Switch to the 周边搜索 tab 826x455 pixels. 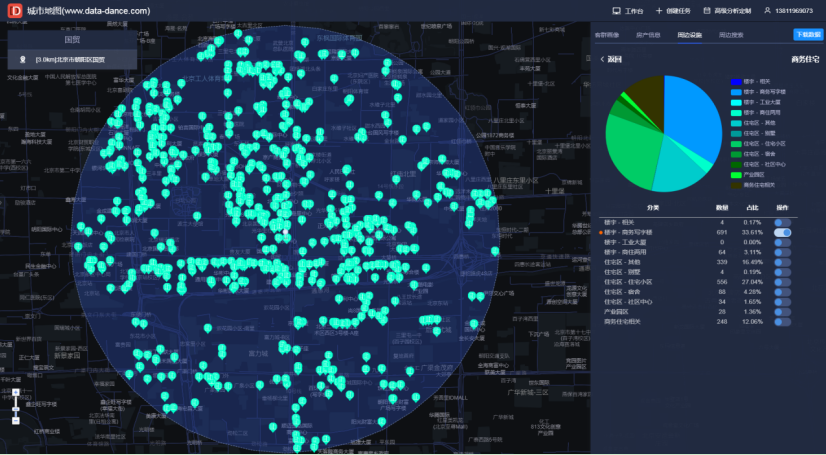point(731,35)
